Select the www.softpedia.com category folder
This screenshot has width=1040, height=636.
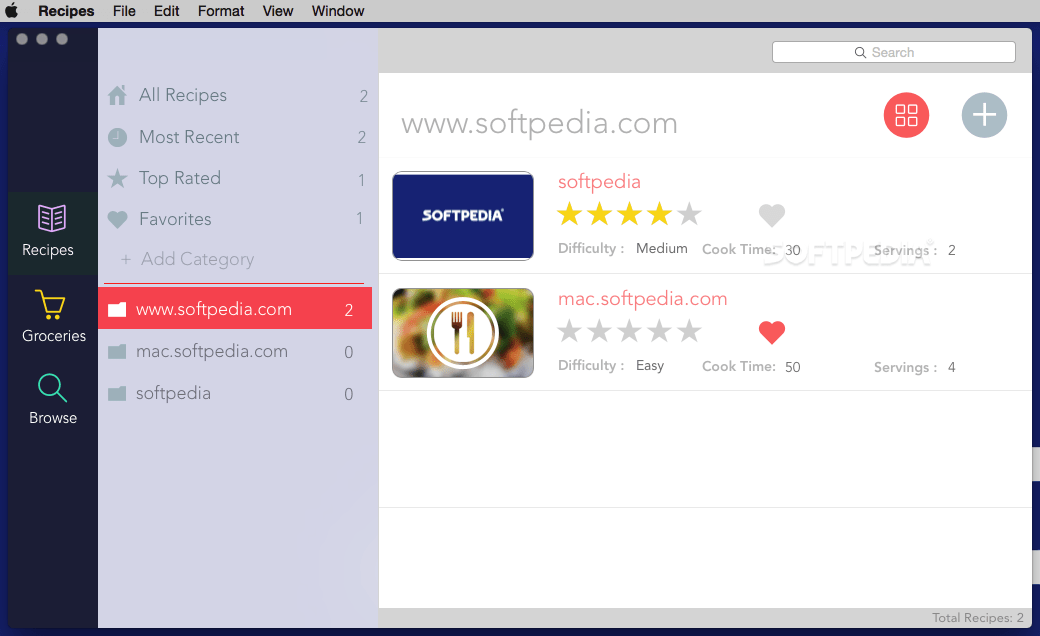[x=235, y=308]
